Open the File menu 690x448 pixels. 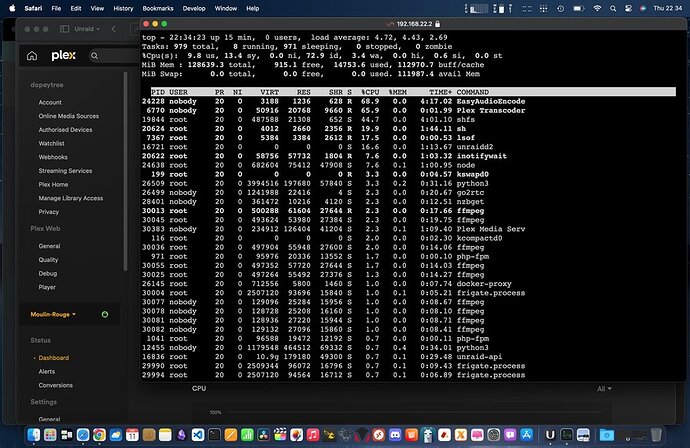56,8
